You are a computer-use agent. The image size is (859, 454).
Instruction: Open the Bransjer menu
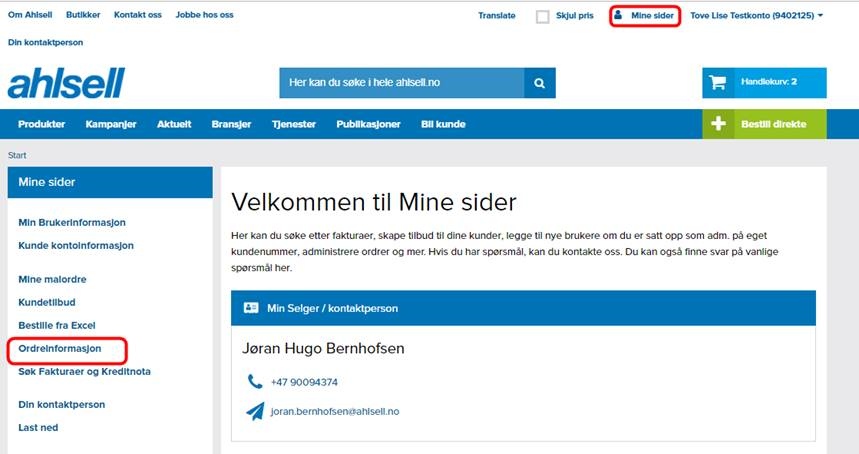[x=231, y=124]
